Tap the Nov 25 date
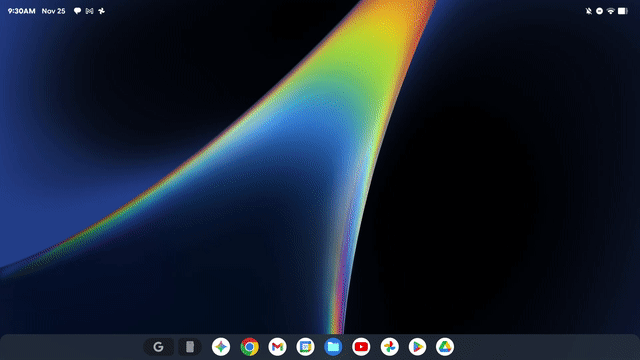This screenshot has width=640, height=360. [53, 11]
